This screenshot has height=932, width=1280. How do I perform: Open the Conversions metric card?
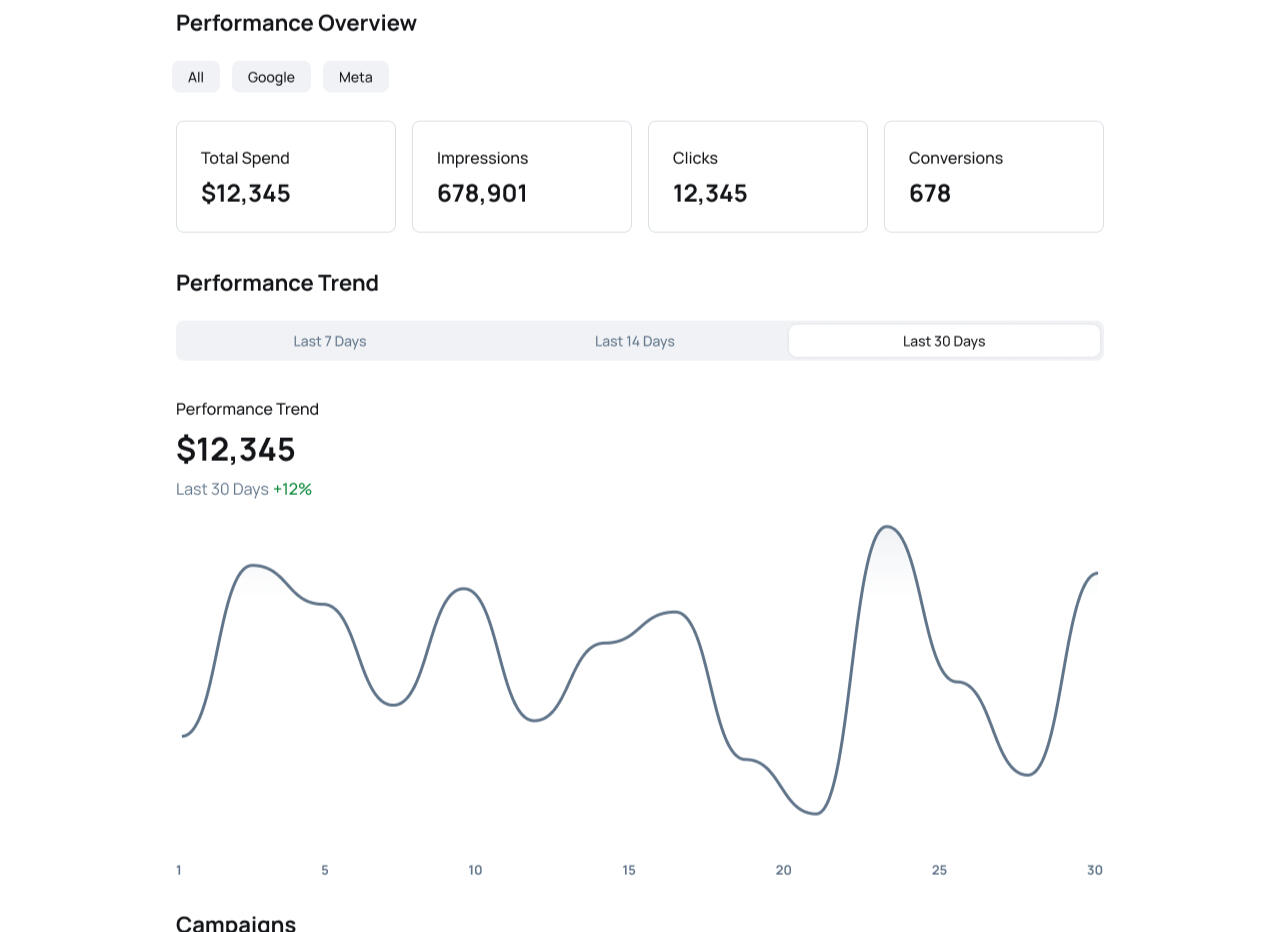[x=994, y=177]
